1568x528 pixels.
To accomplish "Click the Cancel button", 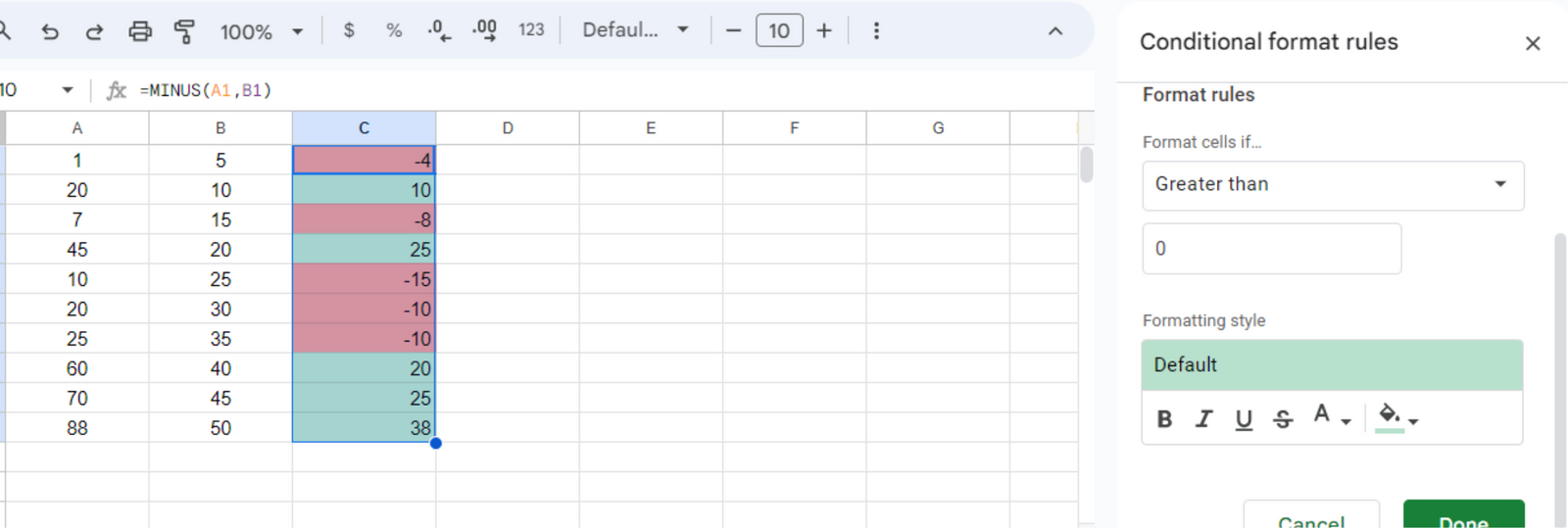I will tap(1310, 518).
